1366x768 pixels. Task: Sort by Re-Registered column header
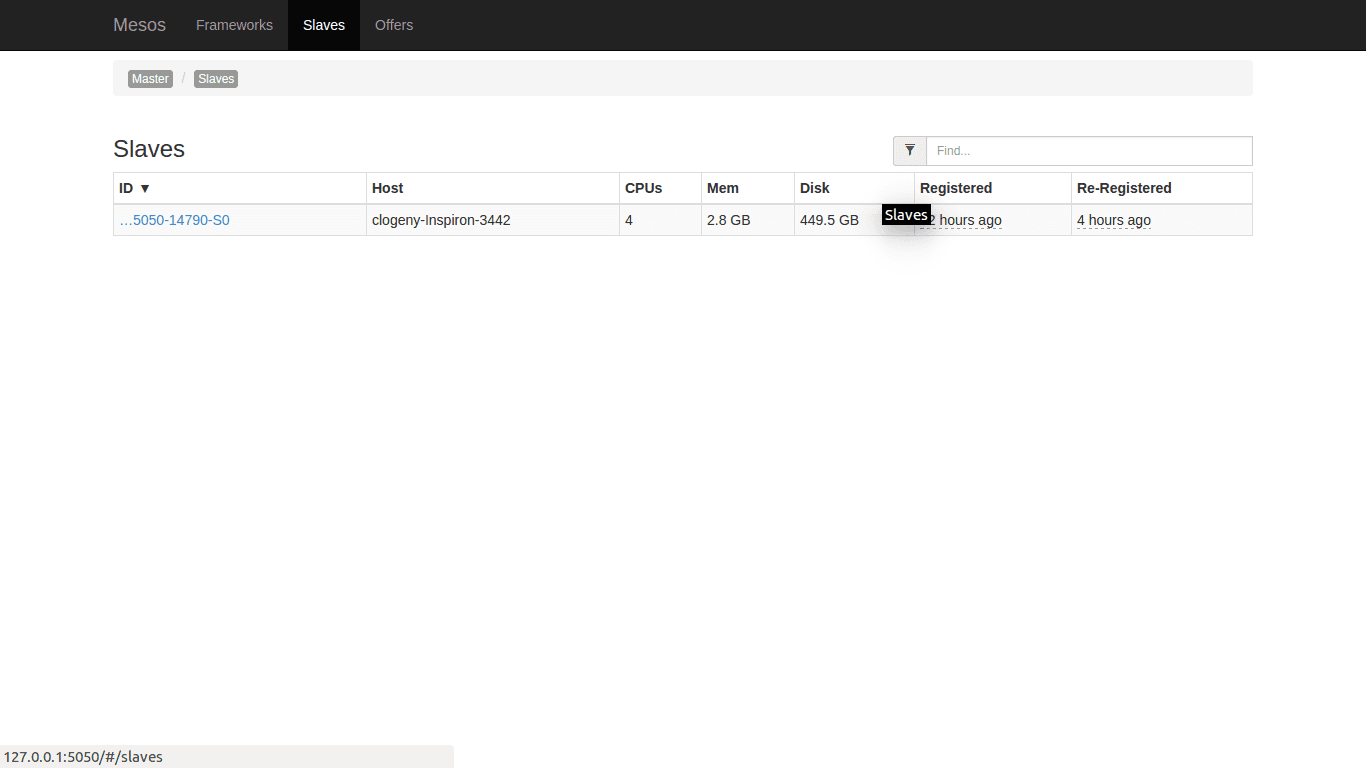(1124, 188)
